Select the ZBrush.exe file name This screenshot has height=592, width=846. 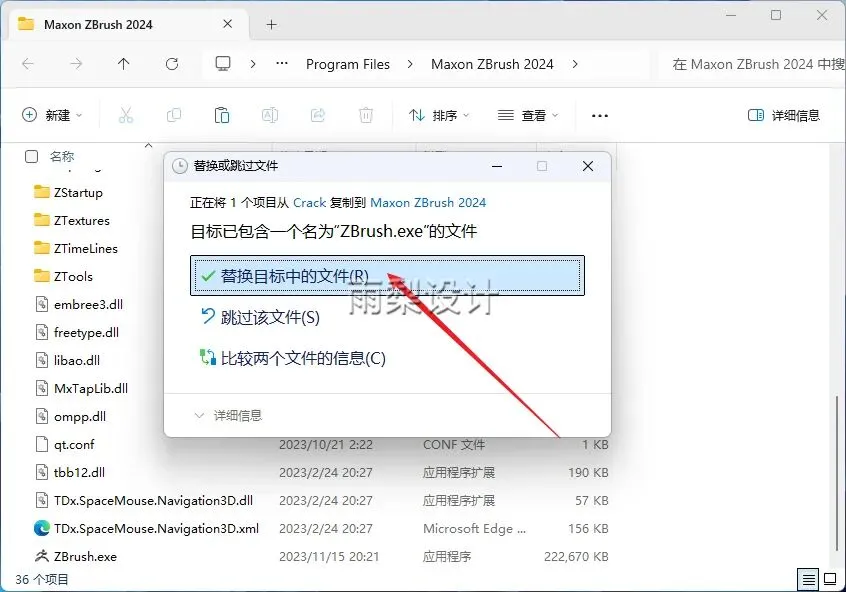tap(85, 556)
